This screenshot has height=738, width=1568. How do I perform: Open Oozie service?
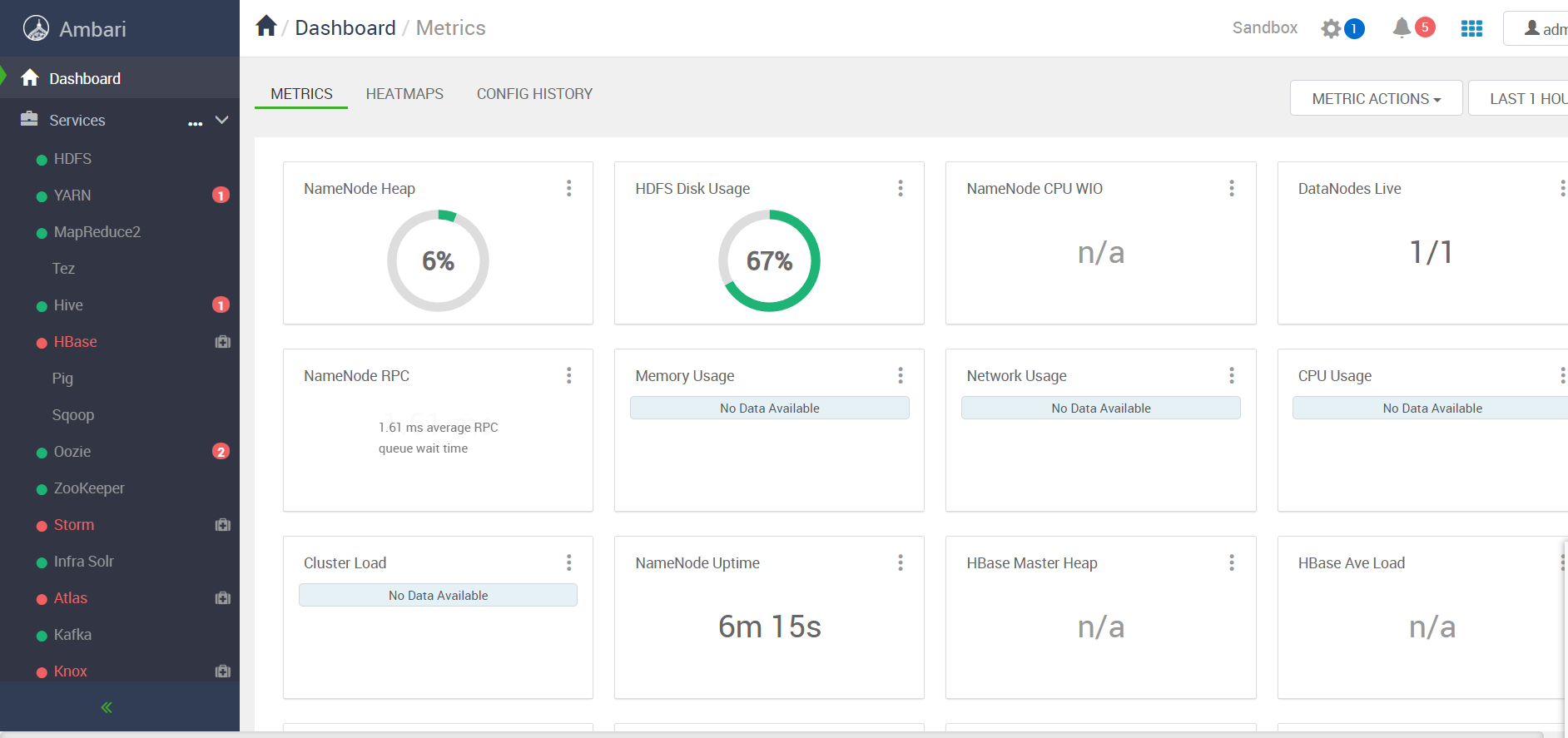[72, 452]
